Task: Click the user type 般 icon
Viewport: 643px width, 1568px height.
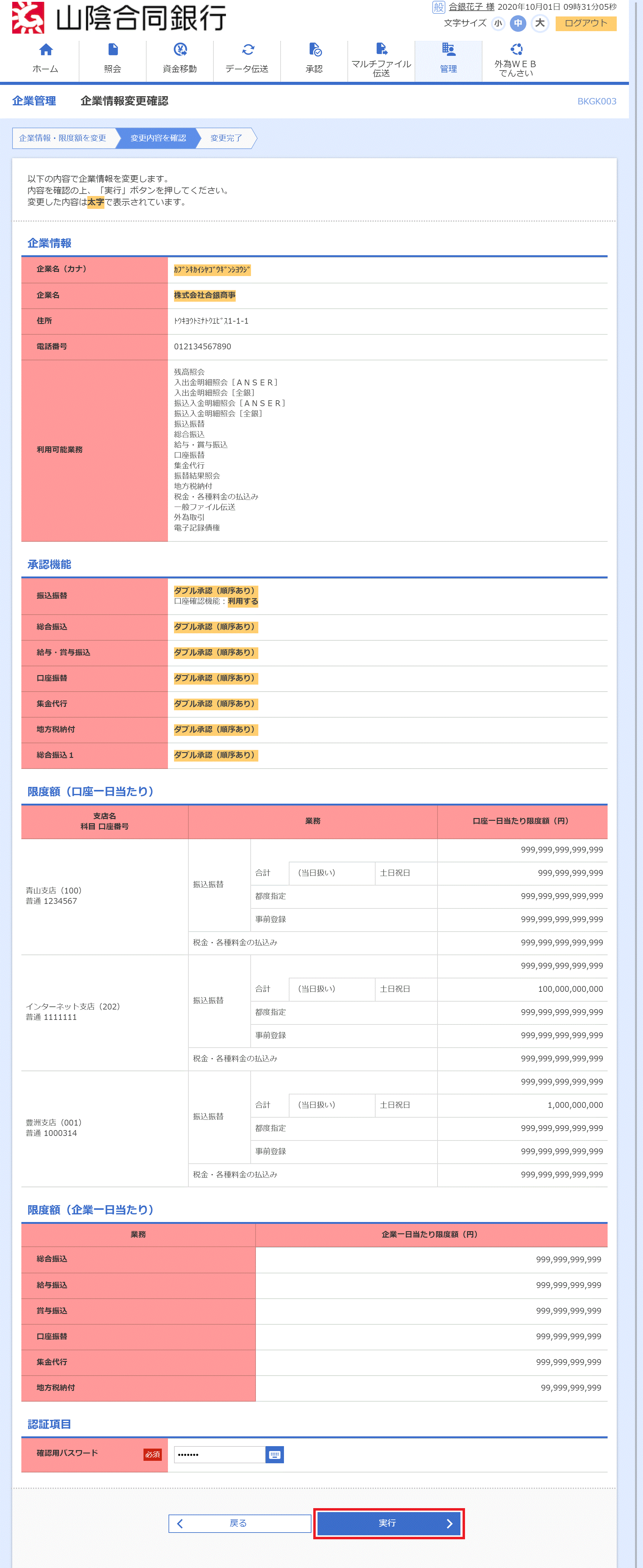Action: [x=438, y=7]
